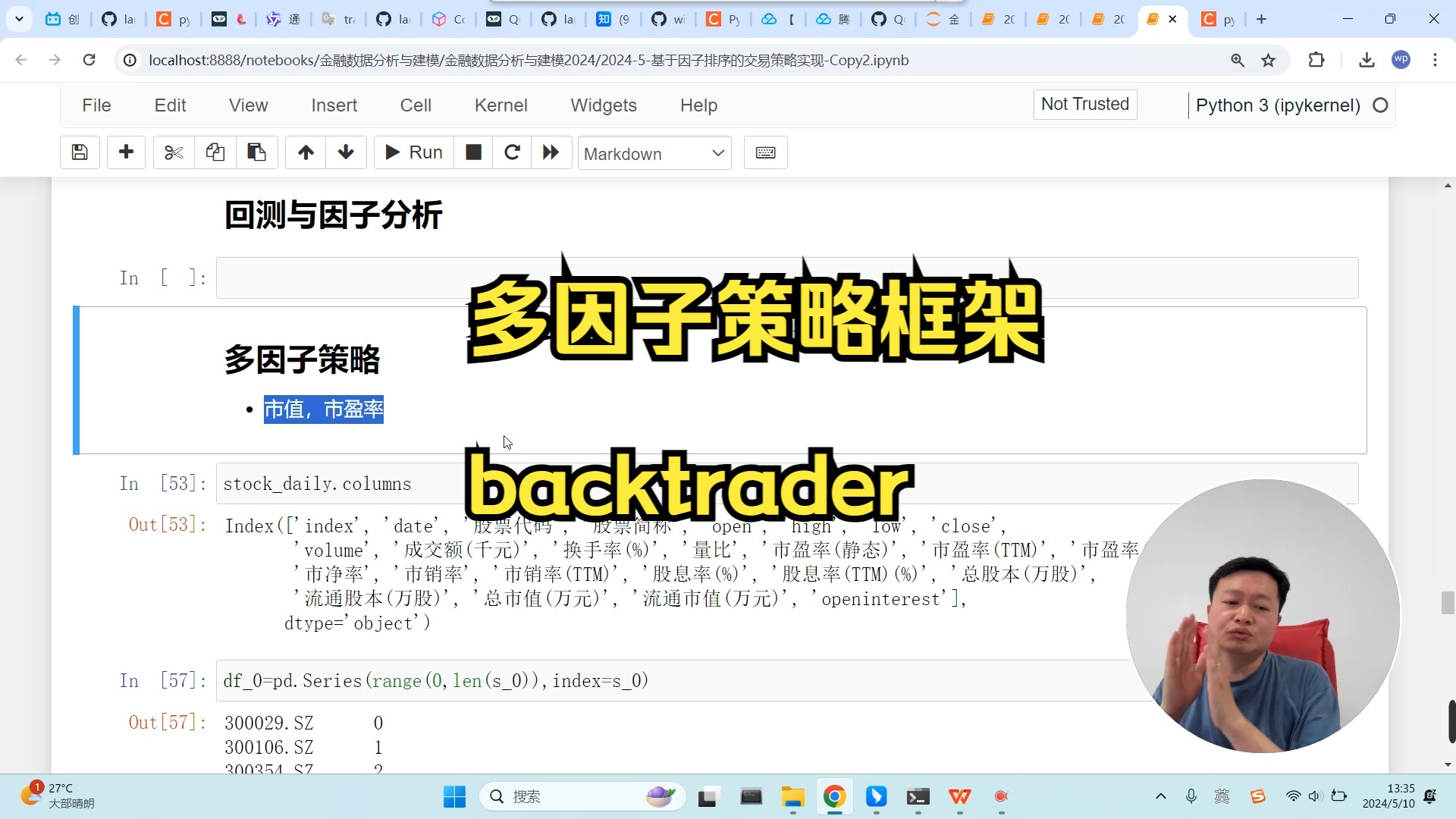Show hidden system tray icons
The width and height of the screenshot is (1456, 819).
(1160, 796)
